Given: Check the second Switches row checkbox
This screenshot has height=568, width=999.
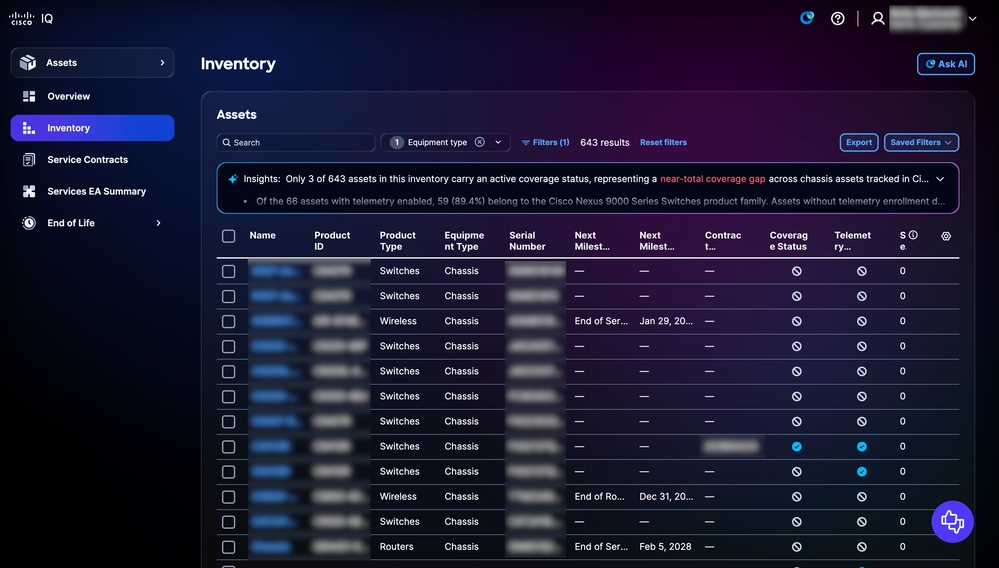Looking at the screenshot, I should (x=229, y=296).
